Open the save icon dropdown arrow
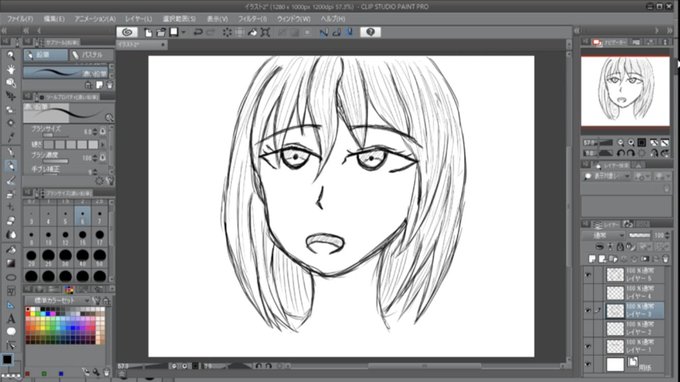Viewport: 680px width, 382px height. [183, 33]
